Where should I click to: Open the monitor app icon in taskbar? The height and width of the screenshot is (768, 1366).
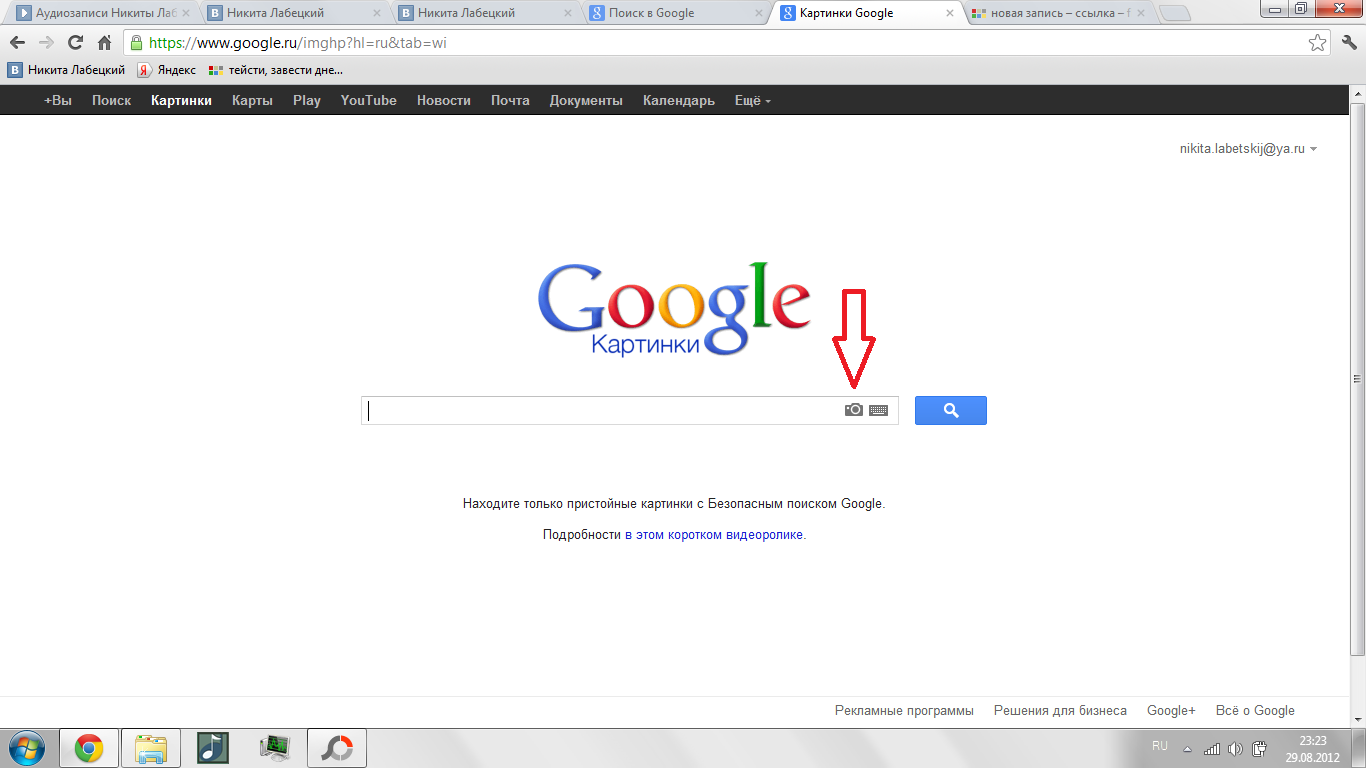pos(274,748)
